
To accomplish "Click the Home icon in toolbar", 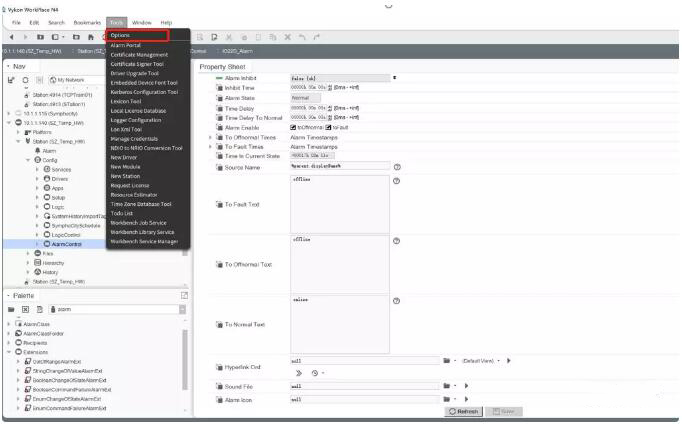I will click(90, 37).
